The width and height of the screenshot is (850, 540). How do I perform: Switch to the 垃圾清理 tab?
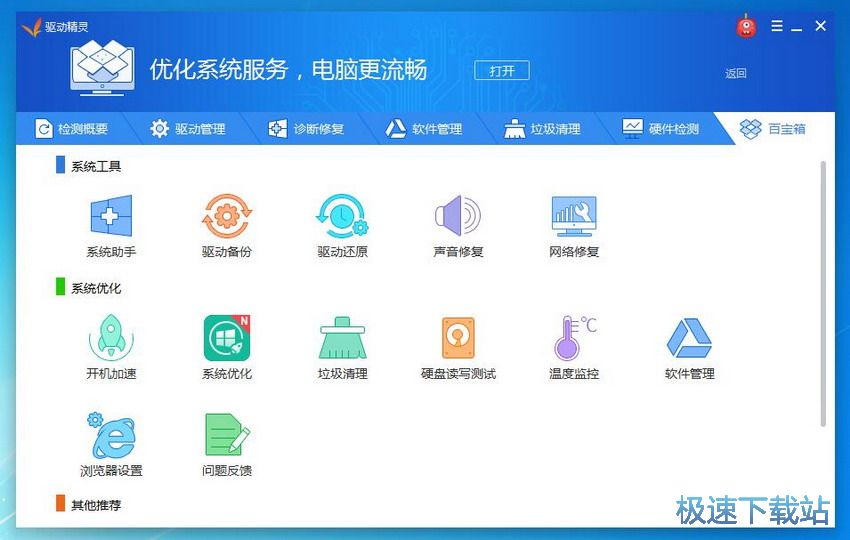(542, 128)
